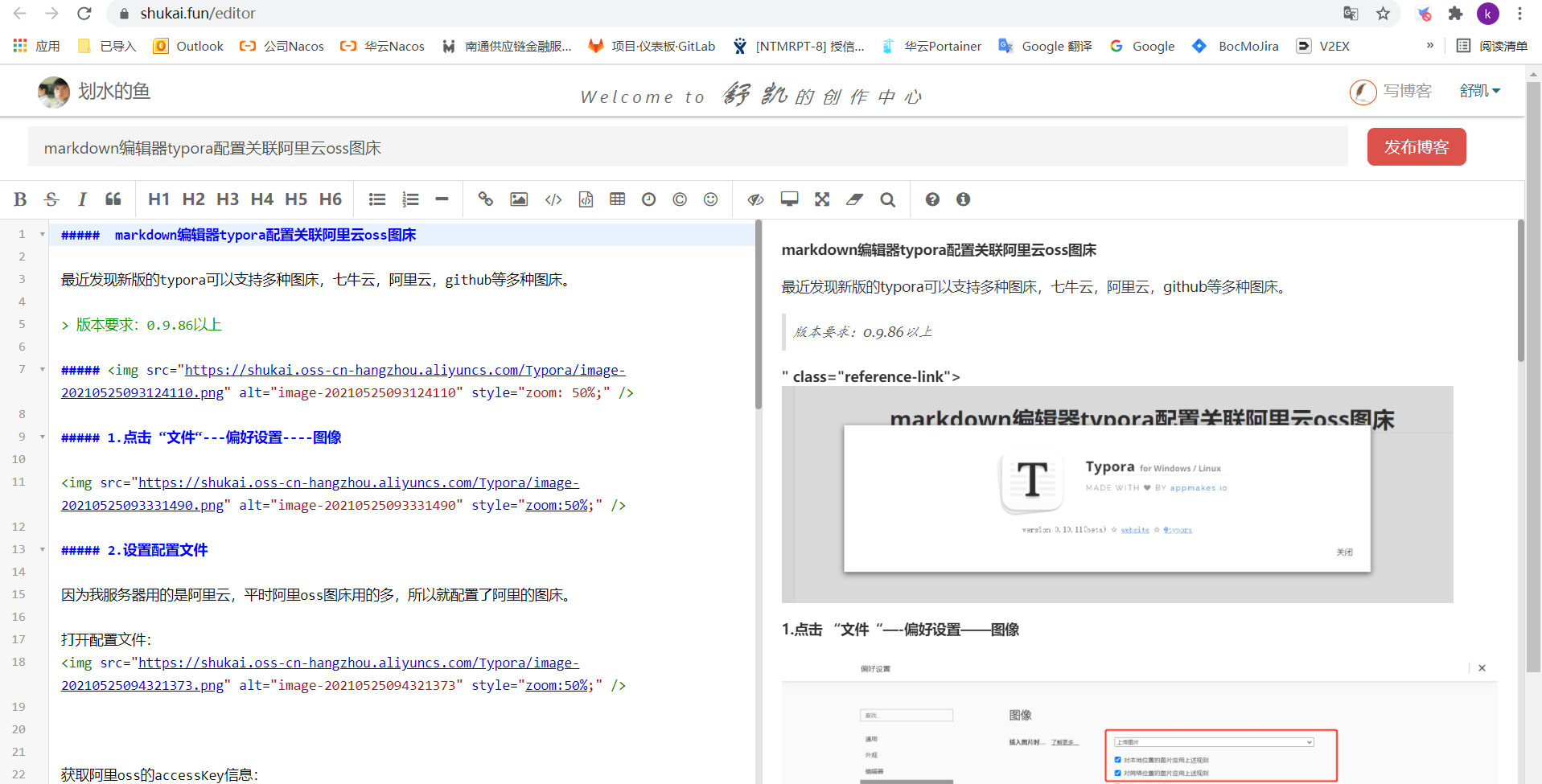Insert a table

pos(618,199)
